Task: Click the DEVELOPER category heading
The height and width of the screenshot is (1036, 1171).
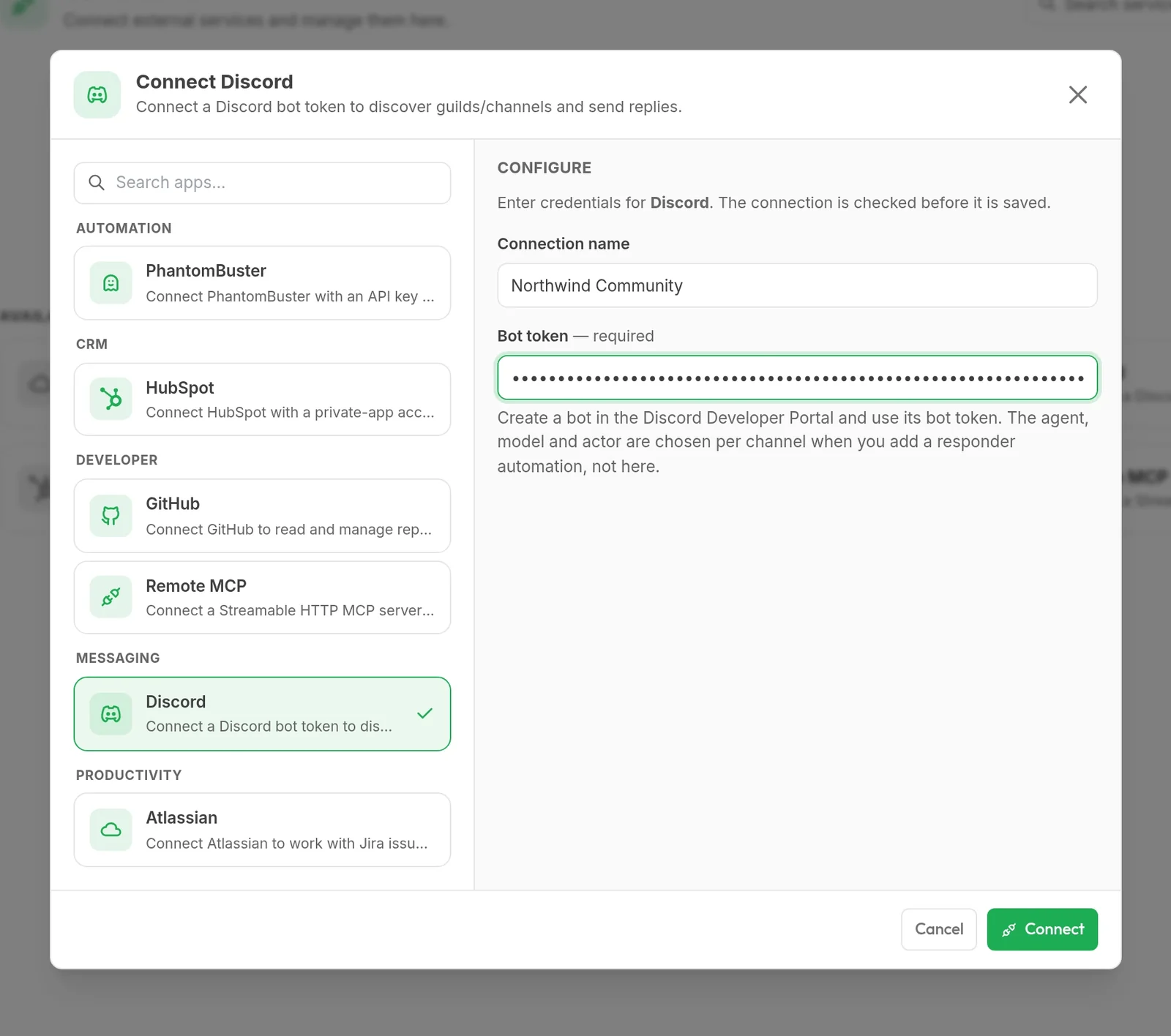Action: coord(117,460)
